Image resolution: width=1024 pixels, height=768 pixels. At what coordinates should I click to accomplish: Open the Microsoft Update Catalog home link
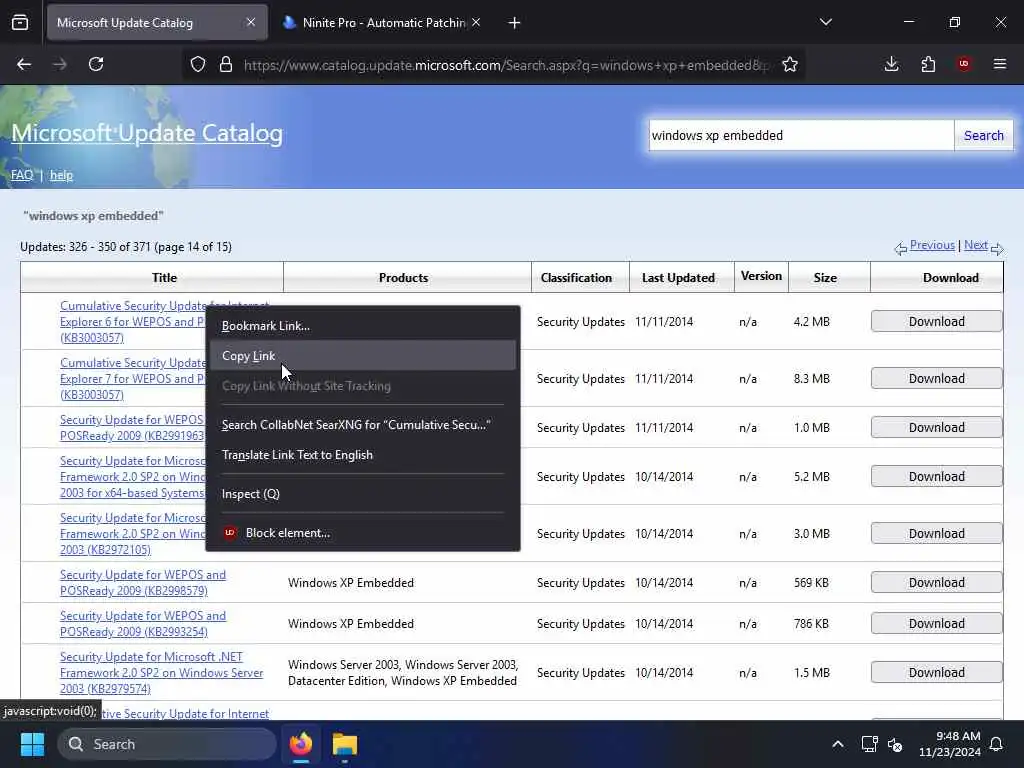147,133
